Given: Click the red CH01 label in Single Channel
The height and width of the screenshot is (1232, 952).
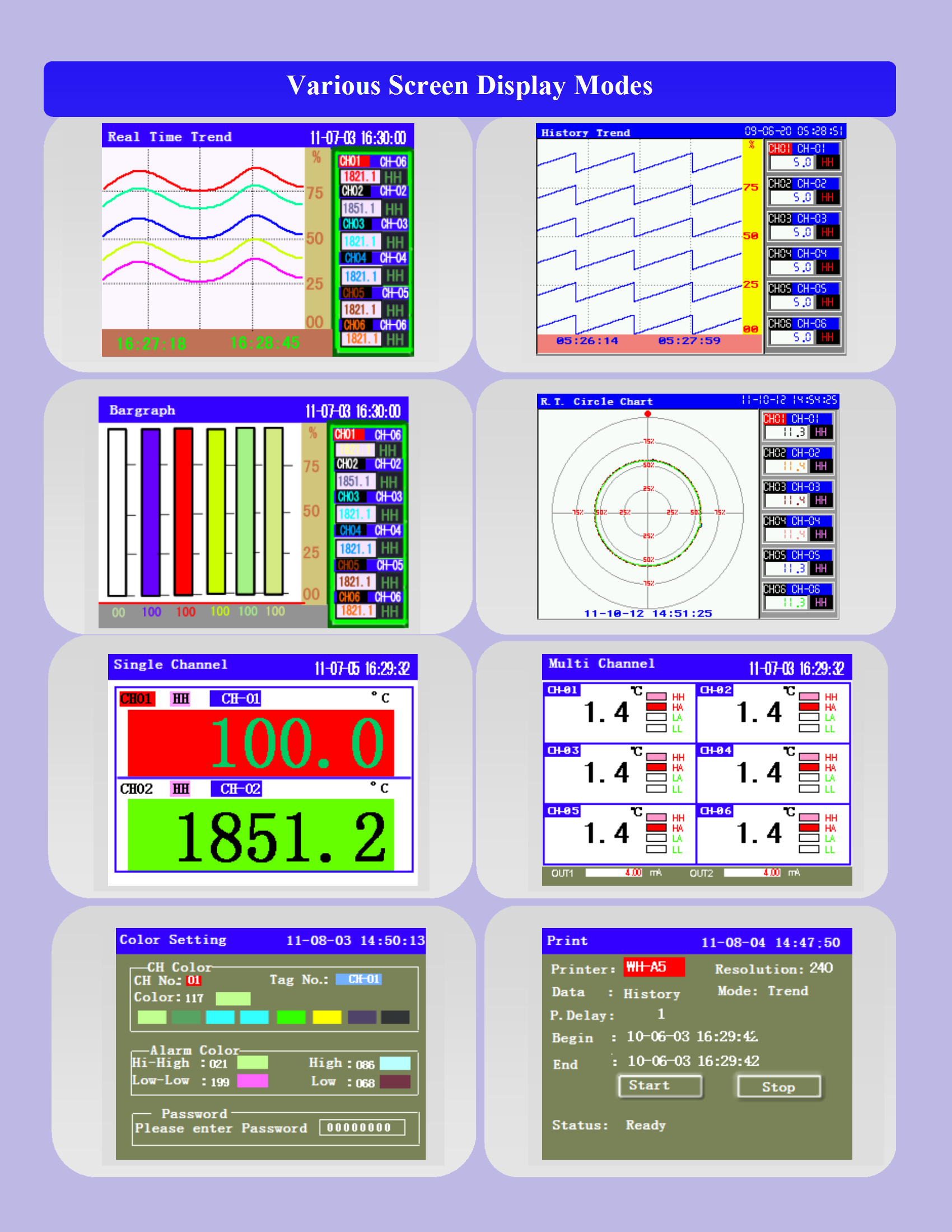Looking at the screenshot, I should [x=137, y=699].
